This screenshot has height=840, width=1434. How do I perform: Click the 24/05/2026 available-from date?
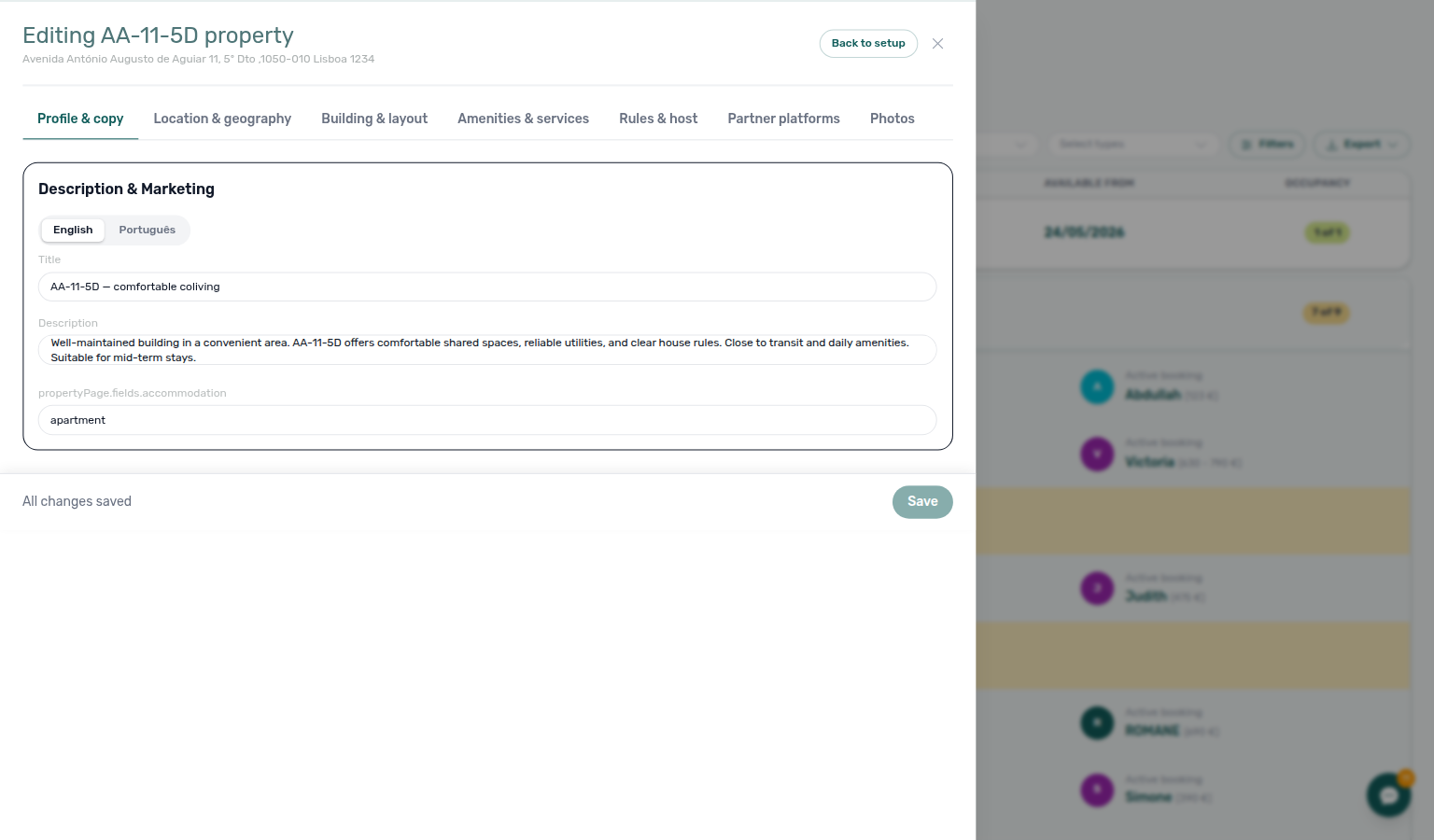(1084, 232)
